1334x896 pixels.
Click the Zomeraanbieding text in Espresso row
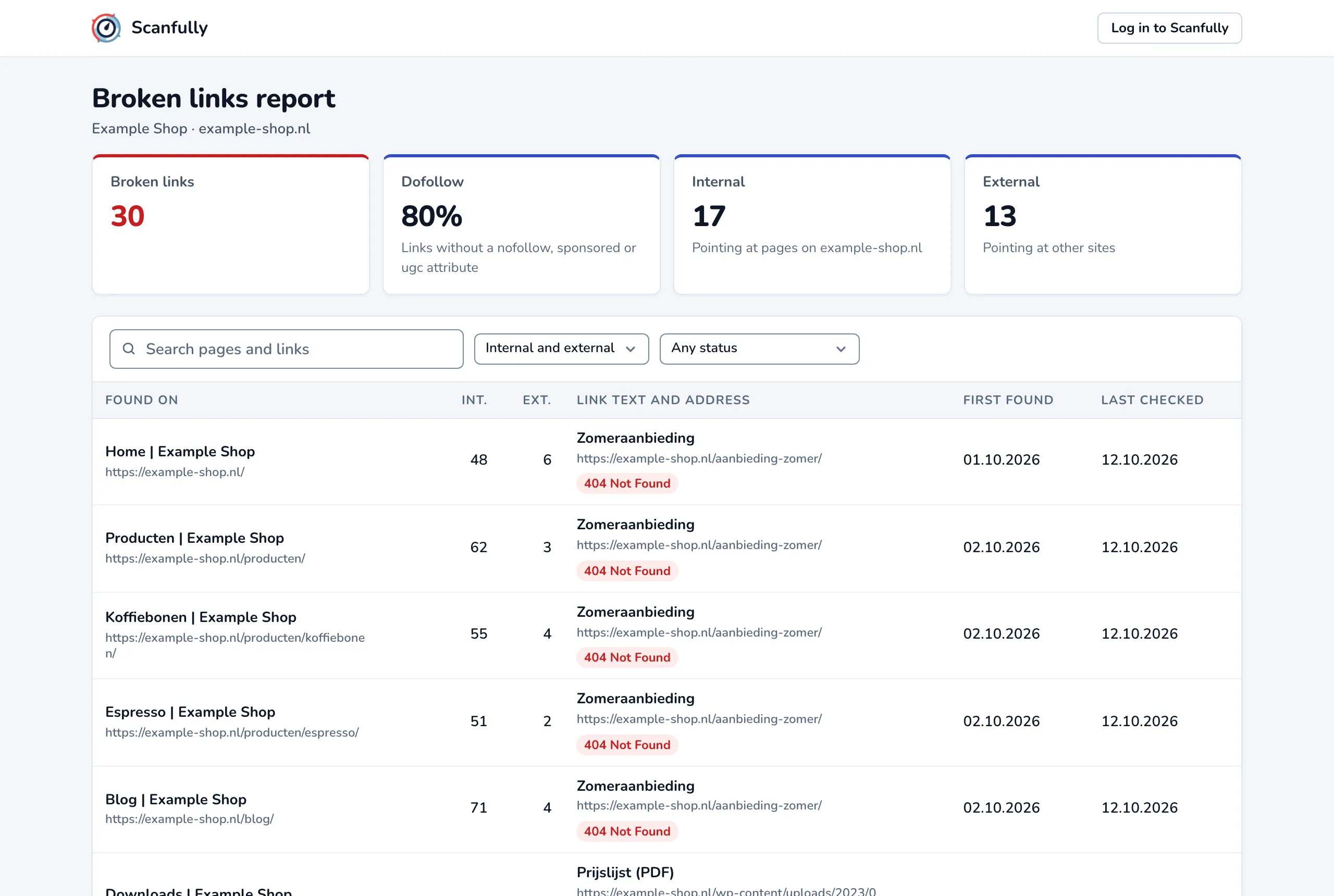(636, 698)
